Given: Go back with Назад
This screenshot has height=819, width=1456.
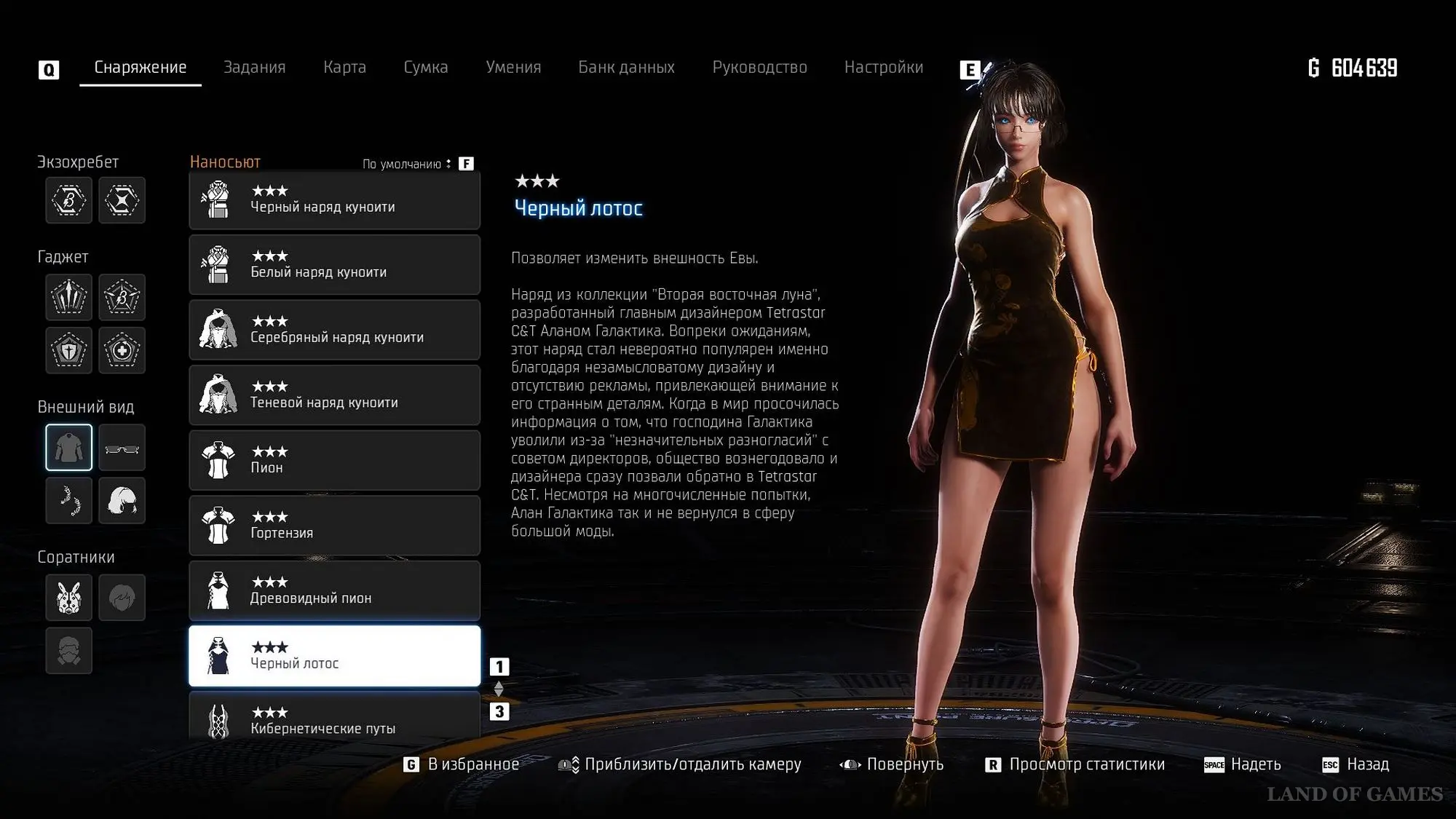Looking at the screenshot, I should [x=1356, y=764].
